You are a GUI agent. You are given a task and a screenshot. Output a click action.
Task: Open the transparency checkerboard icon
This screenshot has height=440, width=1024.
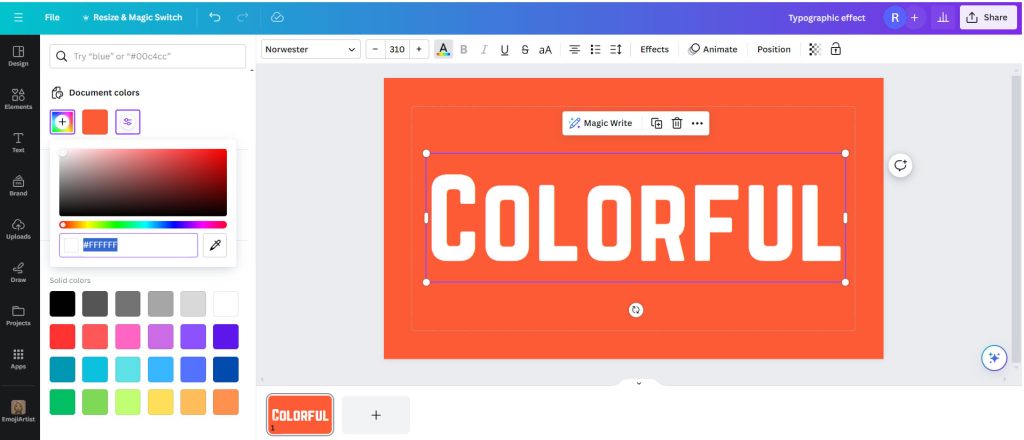coord(815,49)
